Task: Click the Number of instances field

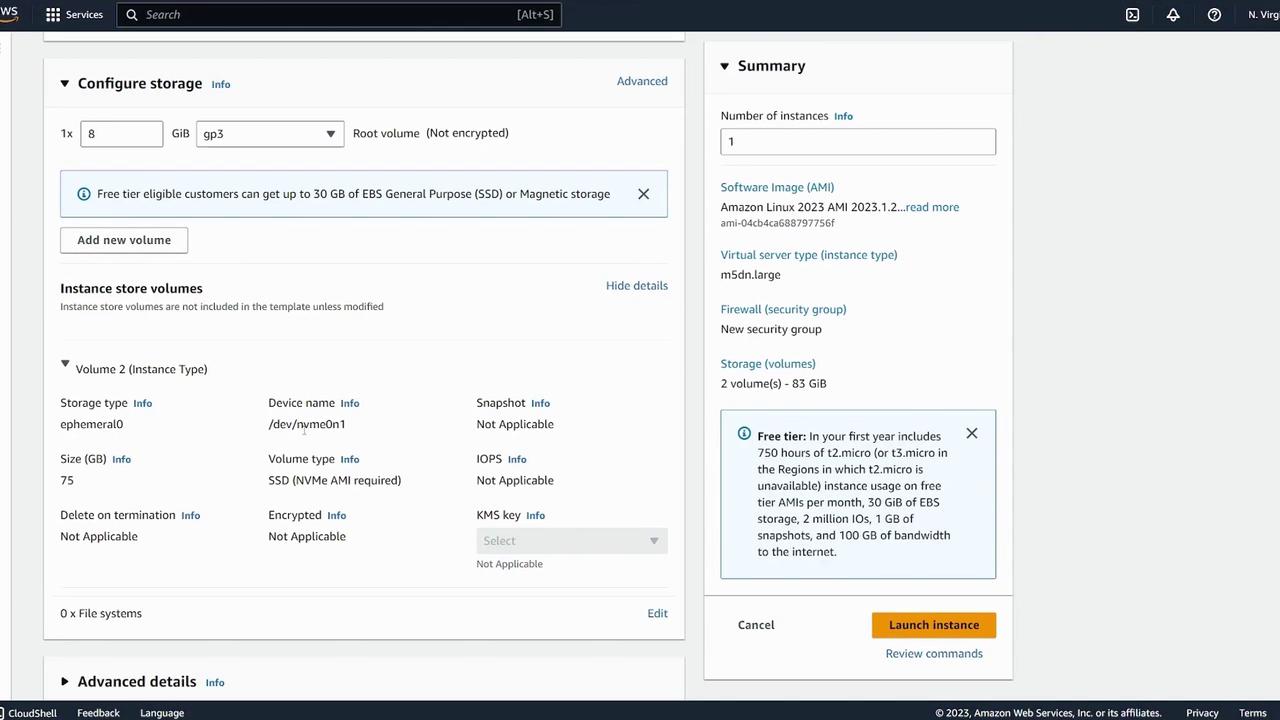Action: [x=857, y=142]
